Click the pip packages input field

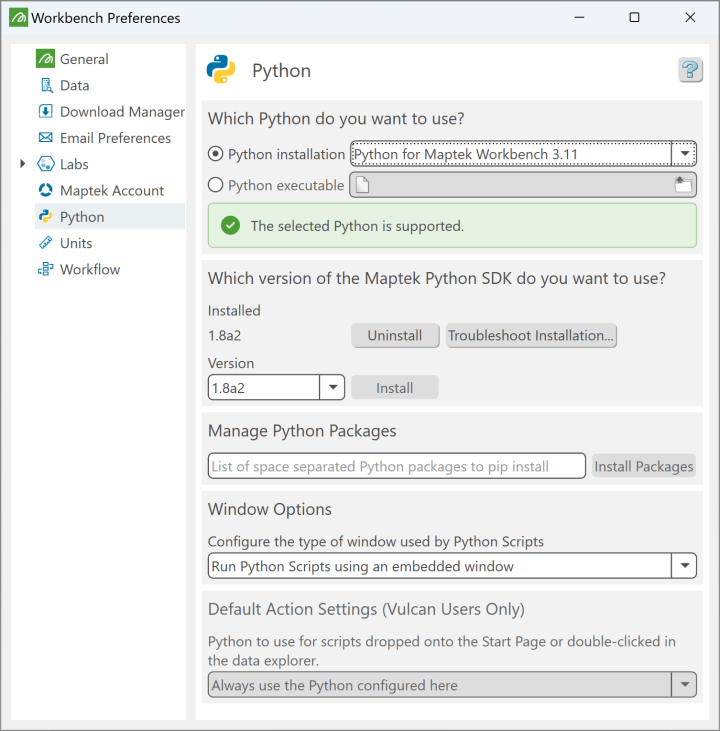(x=397, y=466)
